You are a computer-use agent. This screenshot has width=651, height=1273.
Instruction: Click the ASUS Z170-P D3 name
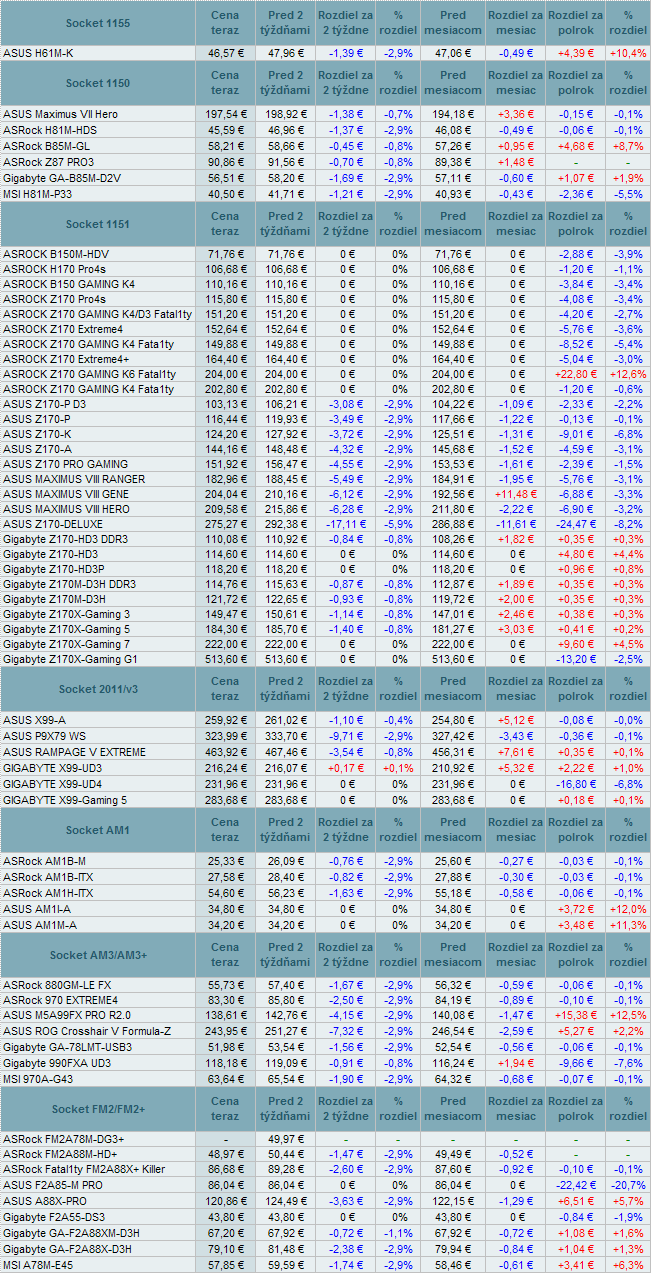coord(44,404)
